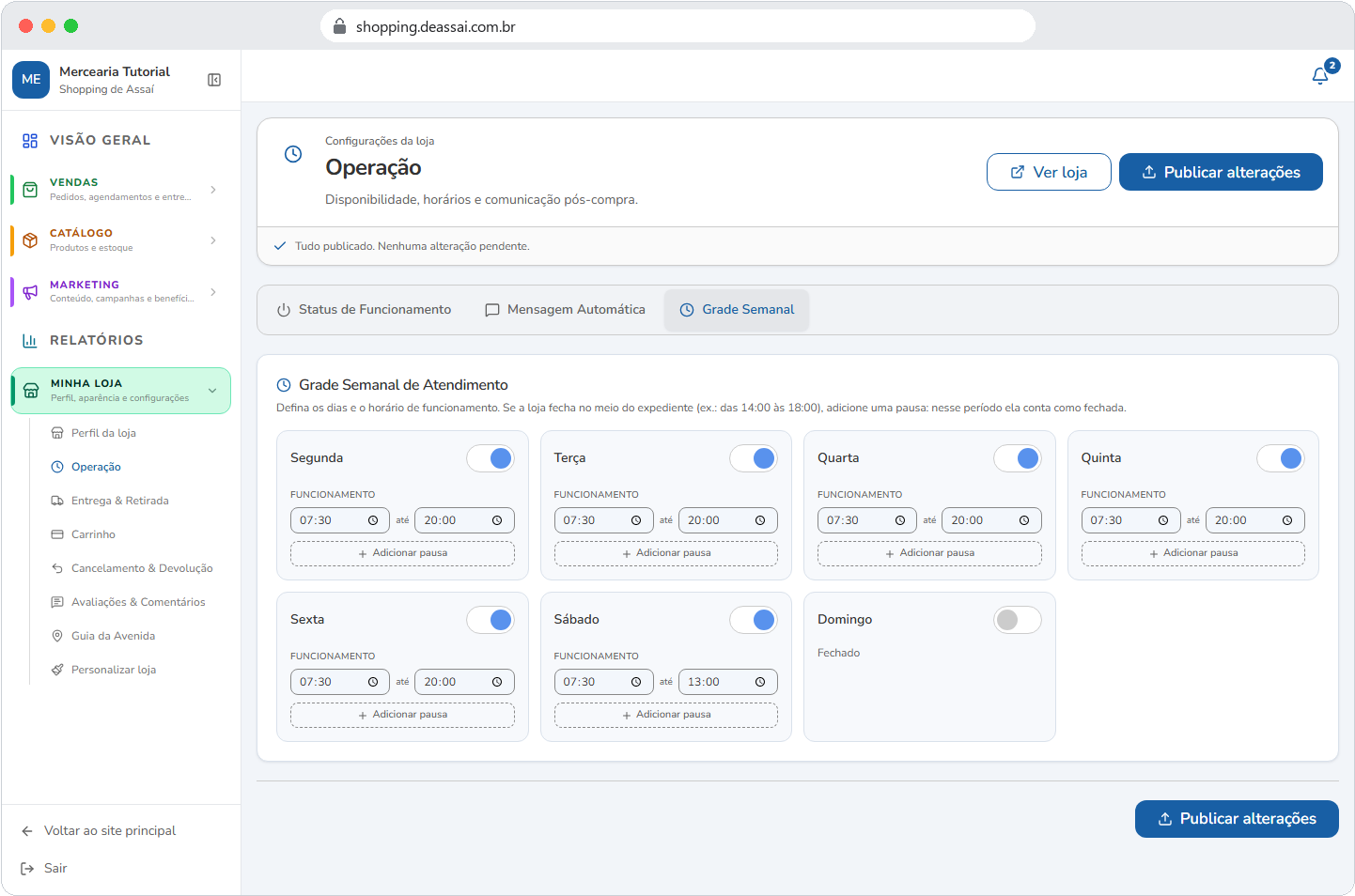Expand the Marketing section chevron
This screenshot has width=1355, height=896.
tap(213, 292)
